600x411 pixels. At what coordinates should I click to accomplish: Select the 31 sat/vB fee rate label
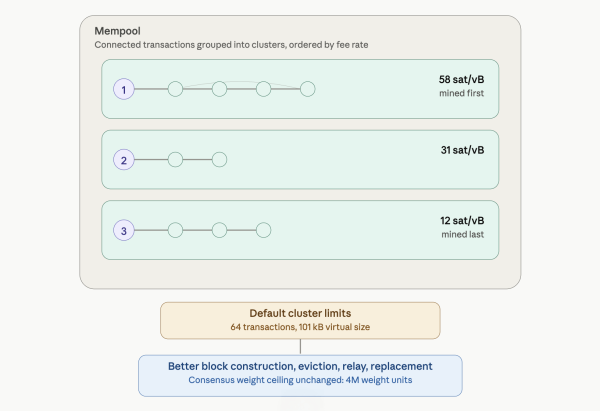point(462,150)
